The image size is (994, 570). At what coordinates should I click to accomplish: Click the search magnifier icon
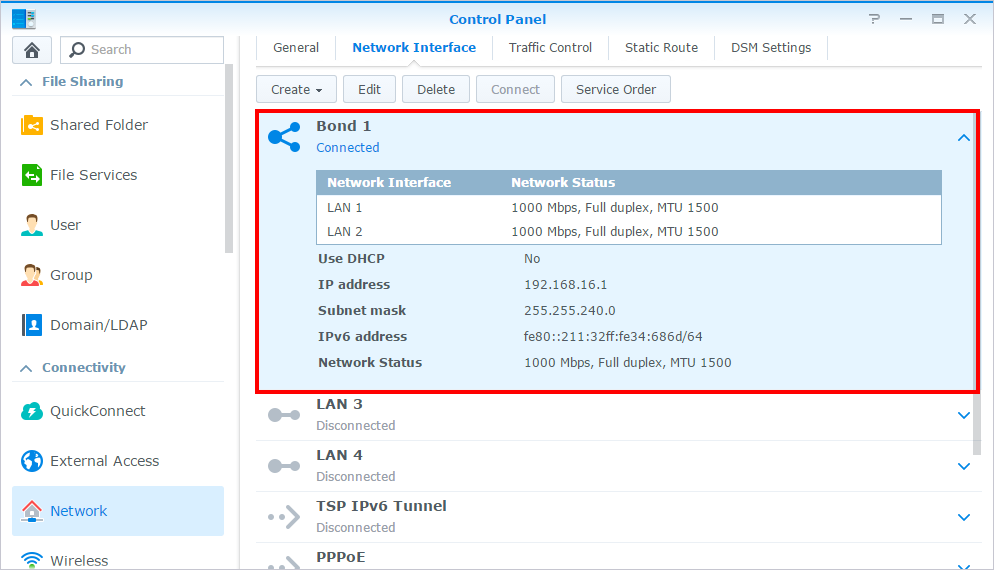77,49
